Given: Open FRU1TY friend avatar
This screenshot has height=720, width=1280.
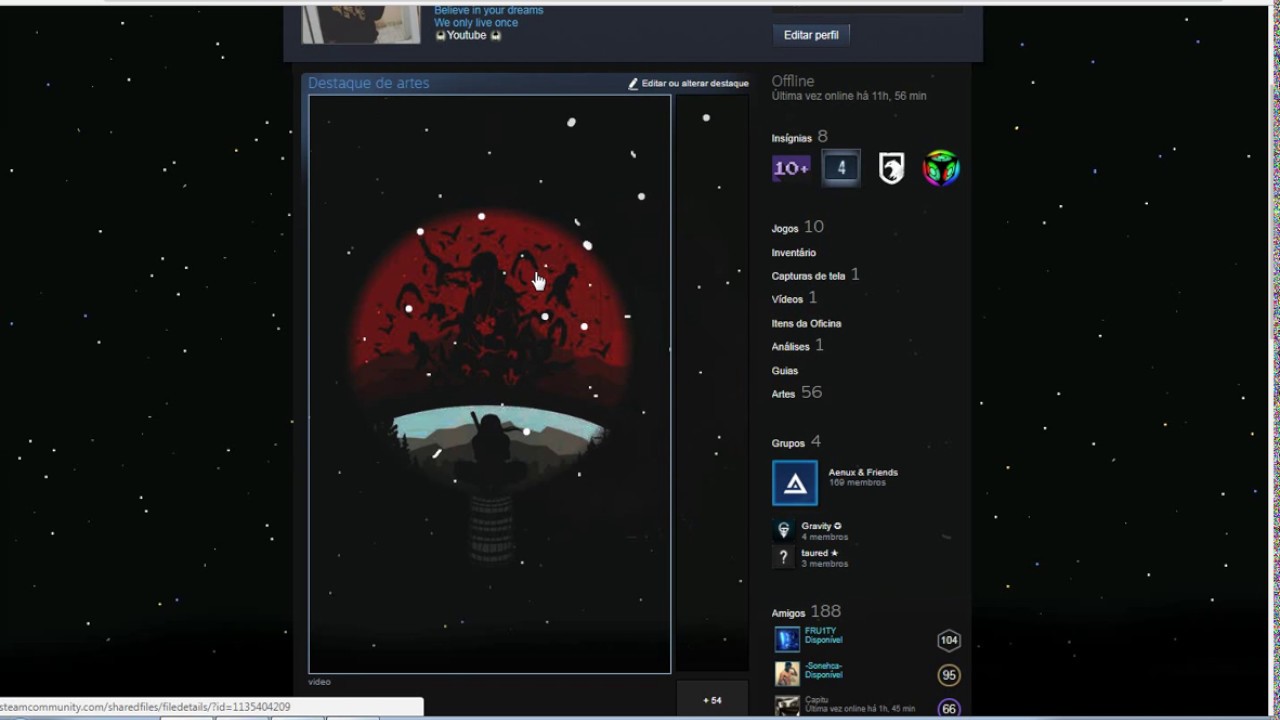Looking at the screenshot, I should pyautogui.click(x=788, y=639).
